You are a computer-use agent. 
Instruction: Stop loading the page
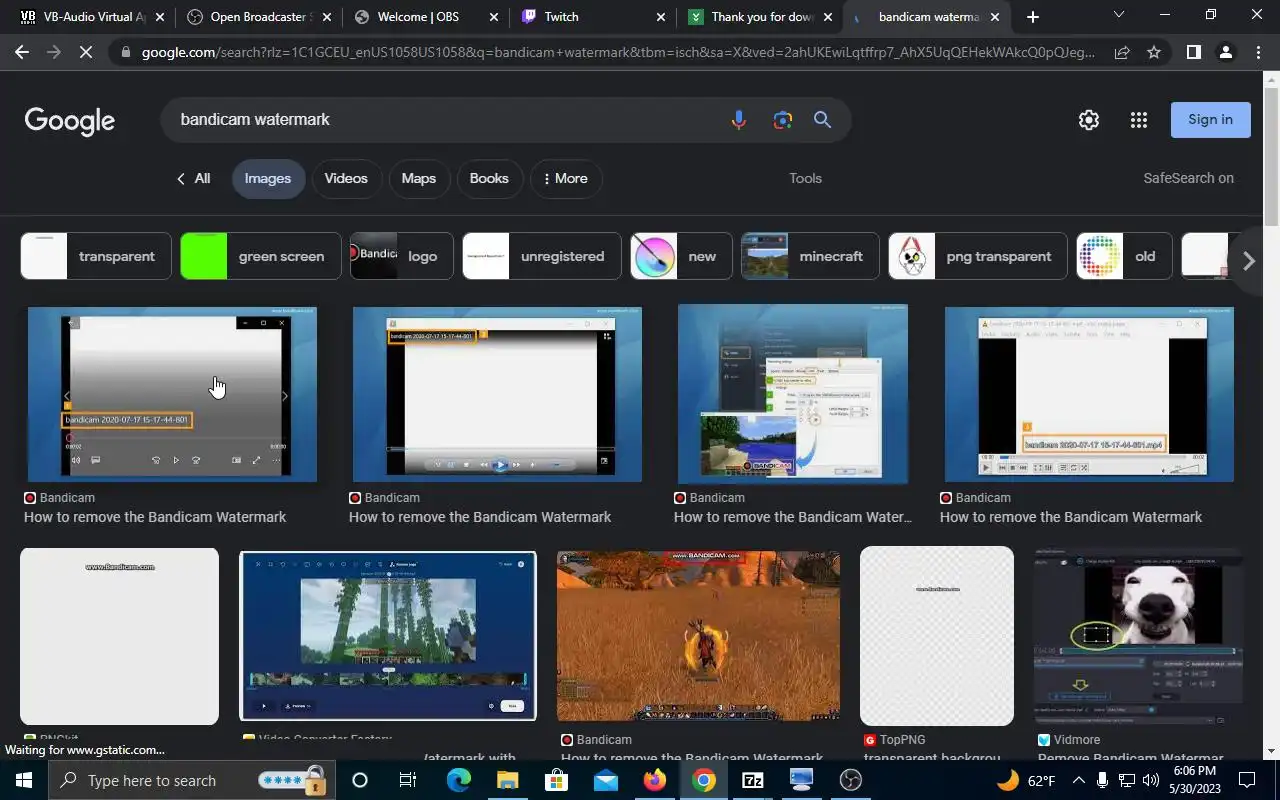coord(86,52)
